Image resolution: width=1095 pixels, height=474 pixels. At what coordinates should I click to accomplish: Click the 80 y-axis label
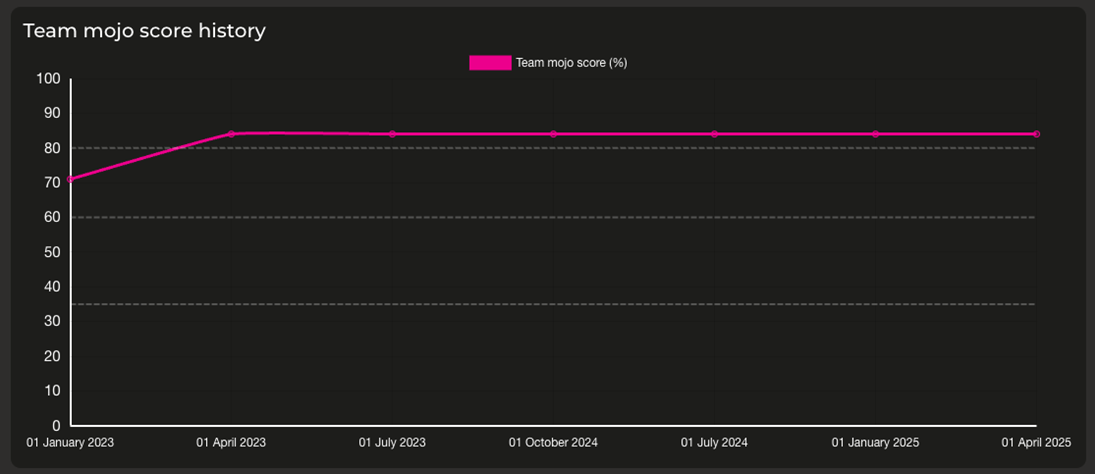coord(54,148)
